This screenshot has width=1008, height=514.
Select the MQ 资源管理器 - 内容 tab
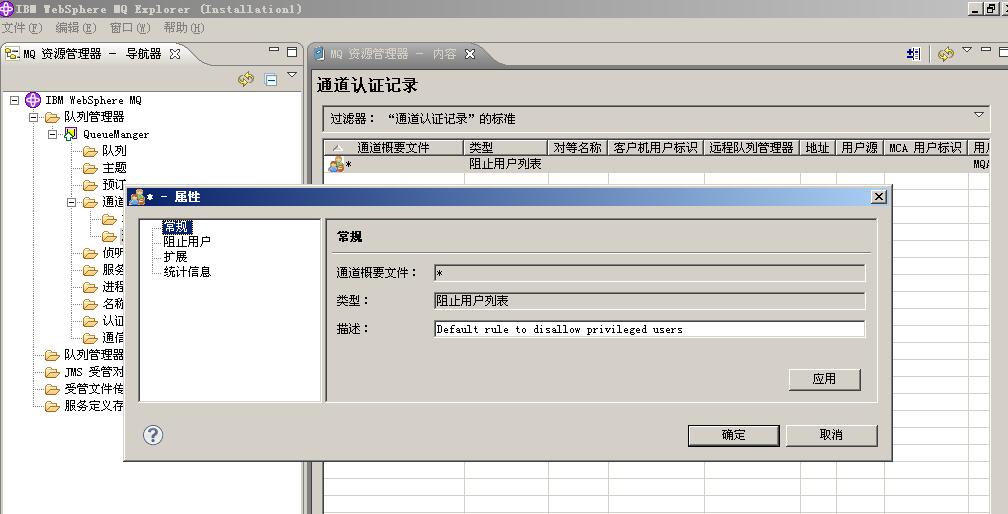pyautogui.click(x=393, y=54)
